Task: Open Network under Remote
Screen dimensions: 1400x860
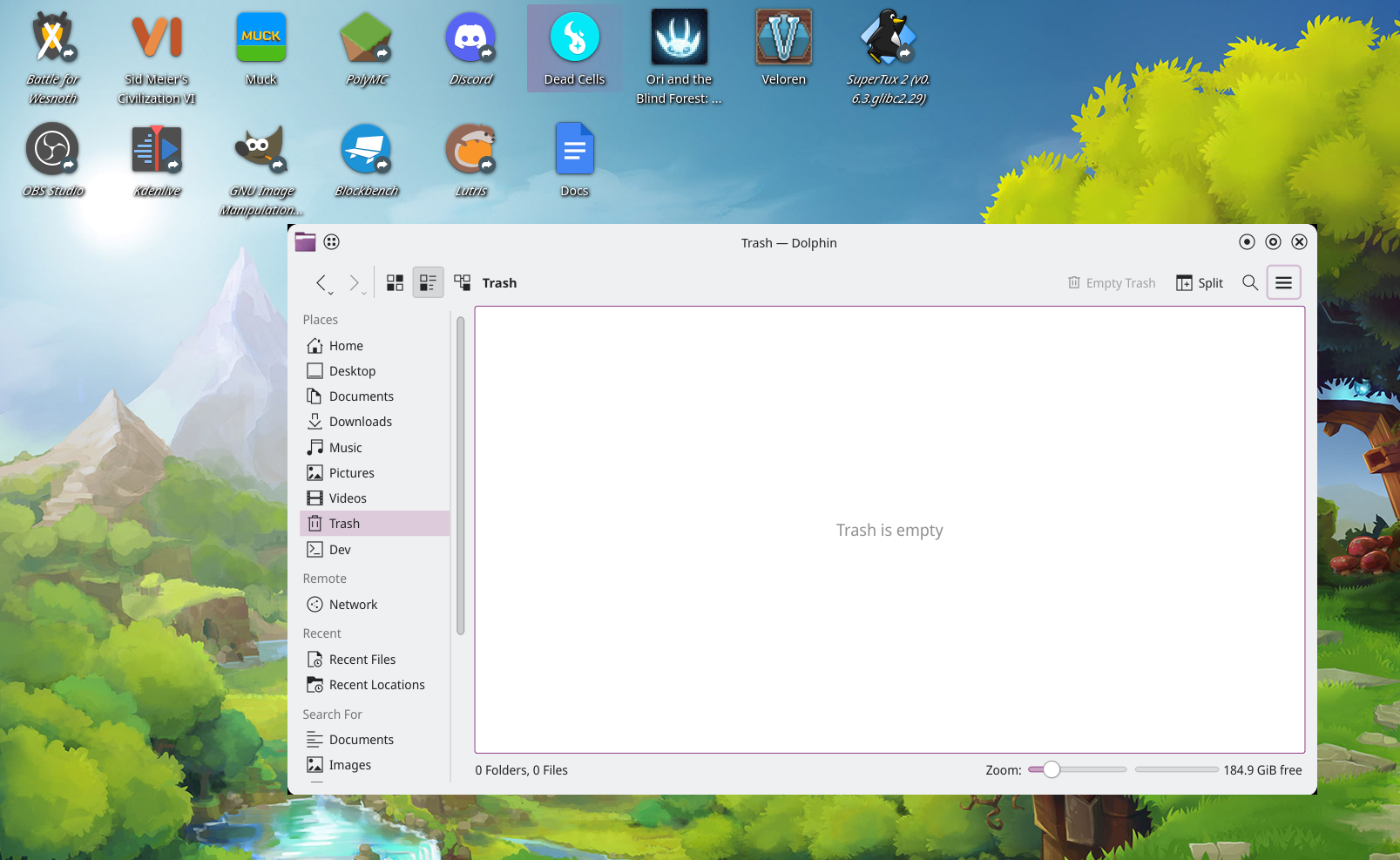Action: pos(375,605)
